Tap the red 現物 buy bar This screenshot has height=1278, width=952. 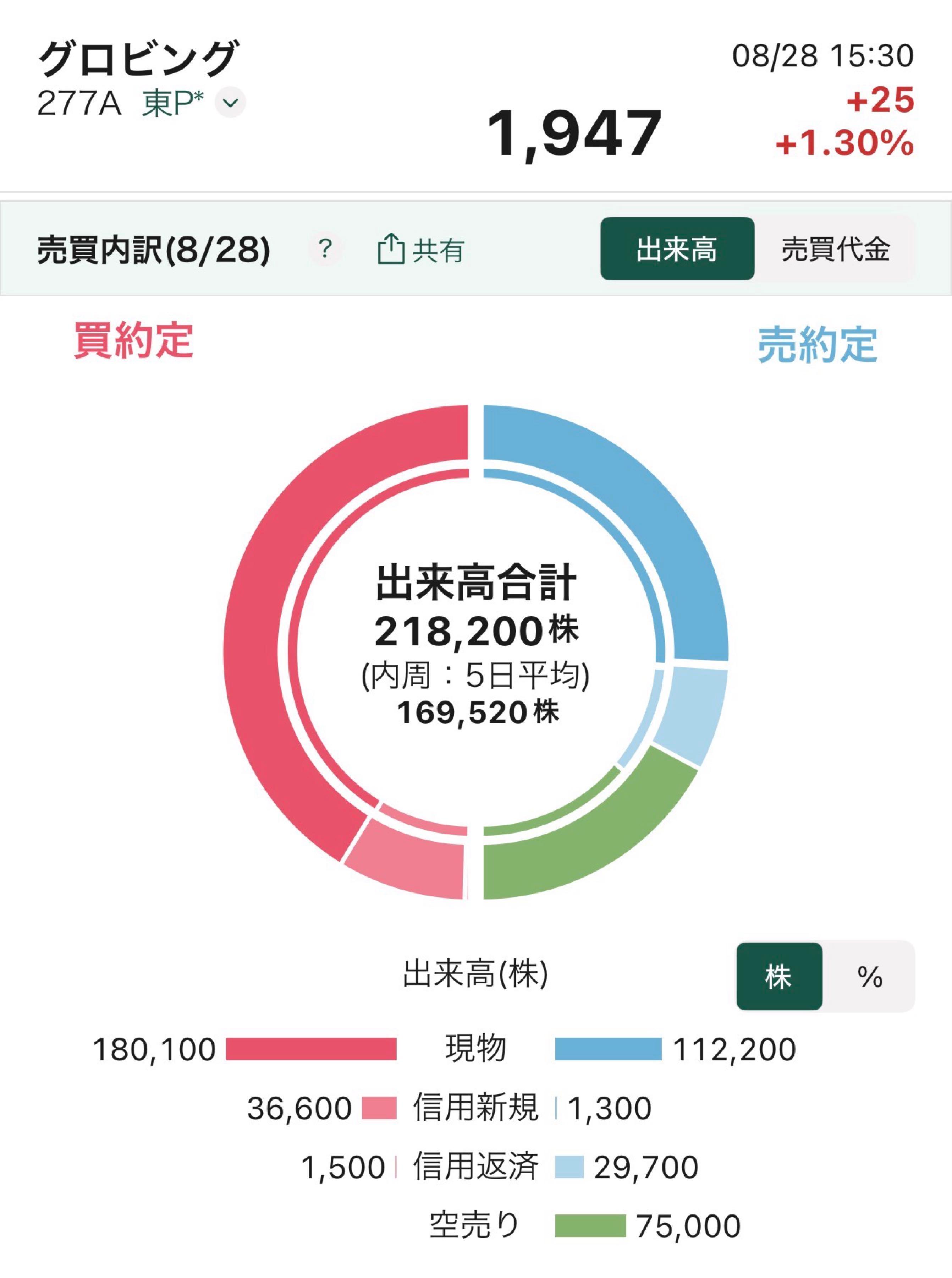[x=311, y=1049]
